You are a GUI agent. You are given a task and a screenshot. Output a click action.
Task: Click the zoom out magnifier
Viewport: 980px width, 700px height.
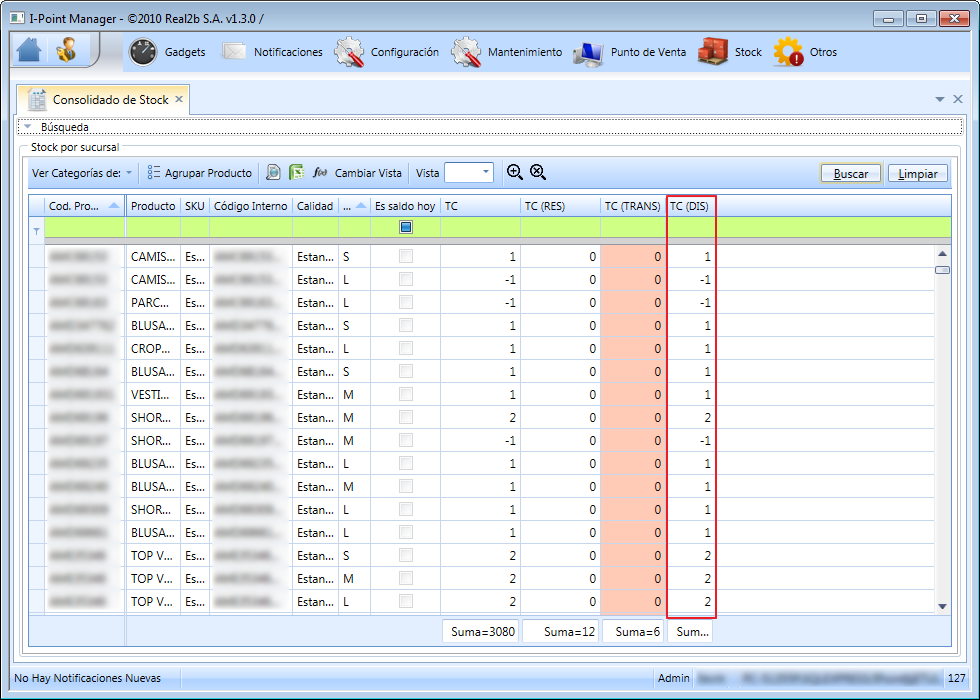[x=538, y=172]
